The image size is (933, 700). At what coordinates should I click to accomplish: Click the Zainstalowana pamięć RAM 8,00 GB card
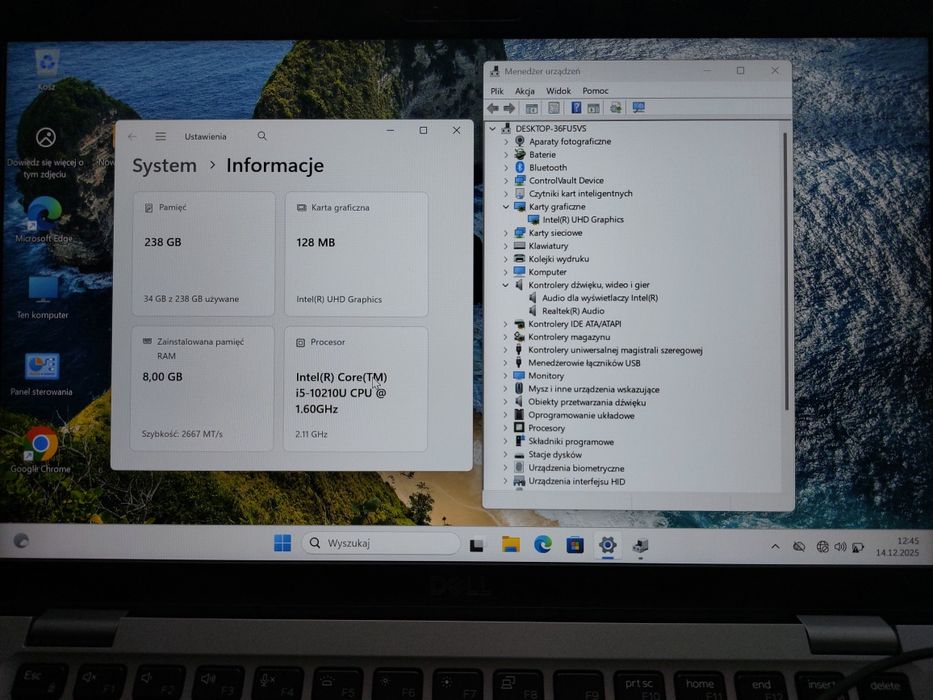(x=202, y=388)
